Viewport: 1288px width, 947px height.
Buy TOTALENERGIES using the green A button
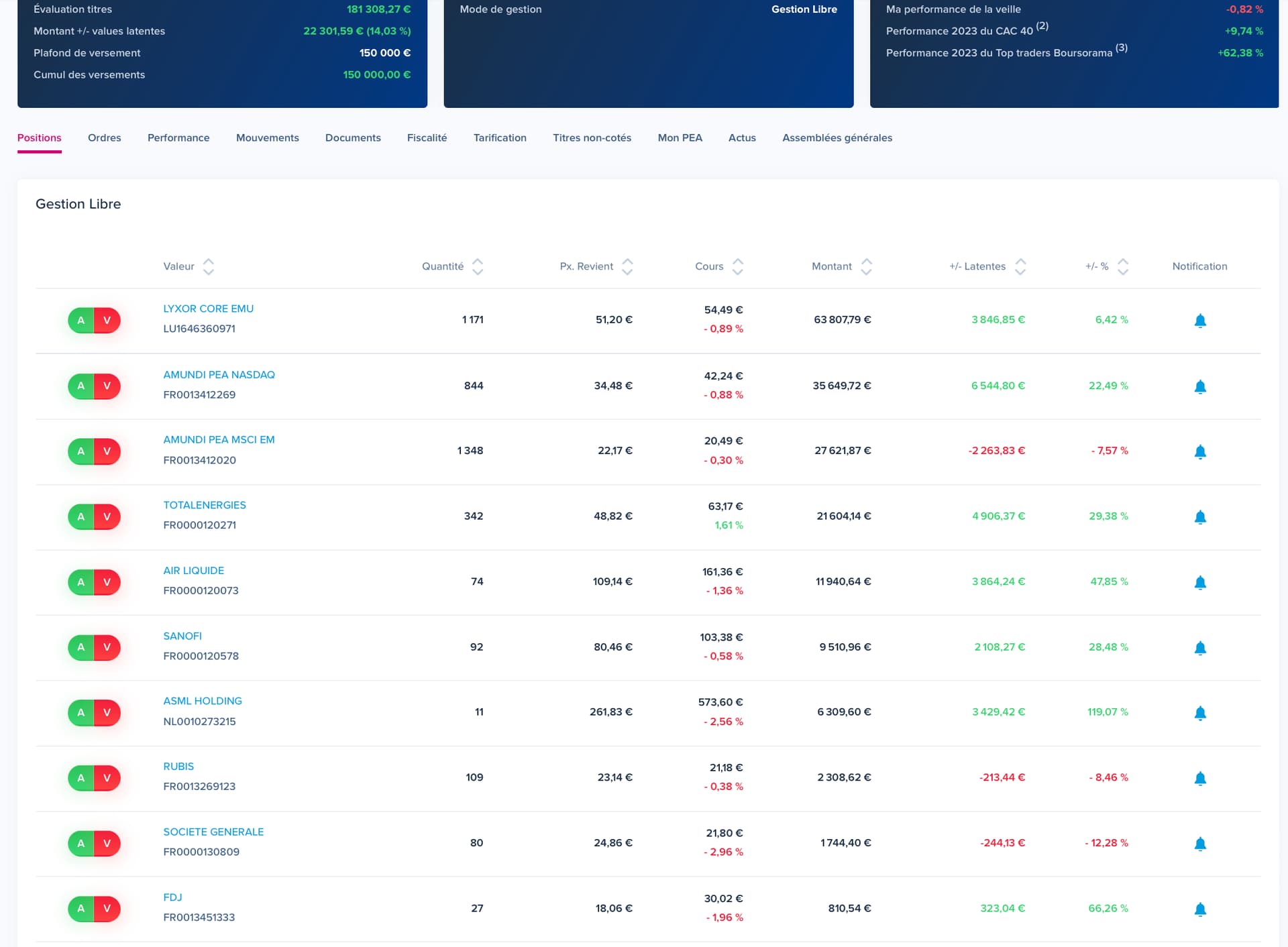(81, 516)
